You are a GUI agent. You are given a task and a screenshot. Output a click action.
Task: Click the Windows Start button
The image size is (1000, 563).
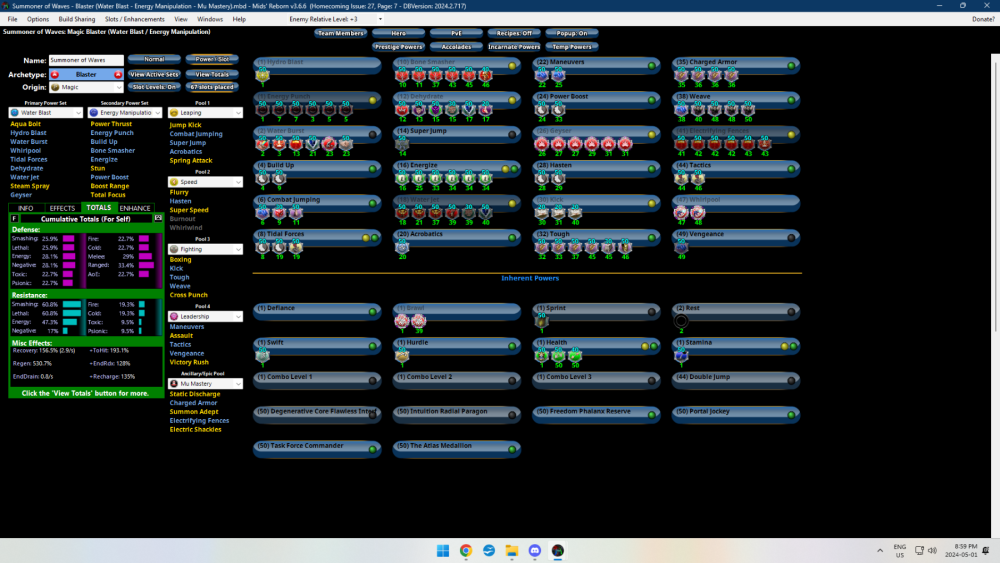tap(443, 551)
